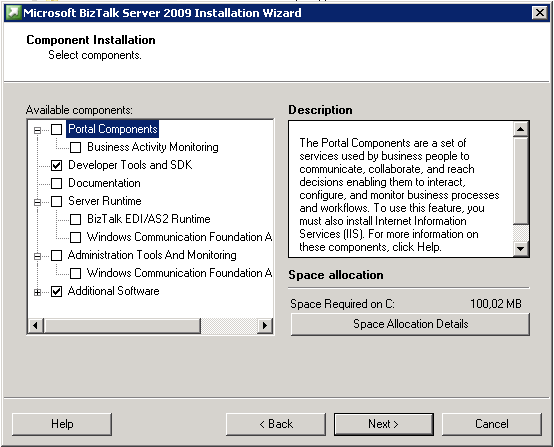Viewport: 554px width, 447px height.
Task: Uncheck the Additional Software checkbox
Action: (x=57, y=291)
